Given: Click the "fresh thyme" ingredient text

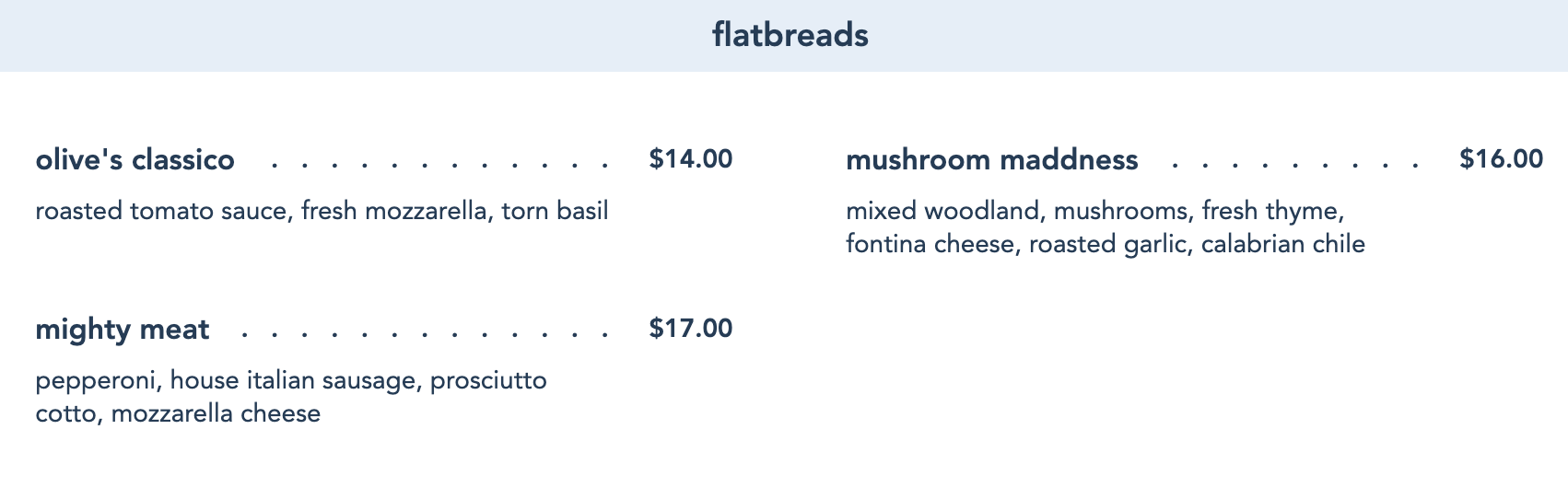Looking at the screenshot, I should tap(1270, 211).
